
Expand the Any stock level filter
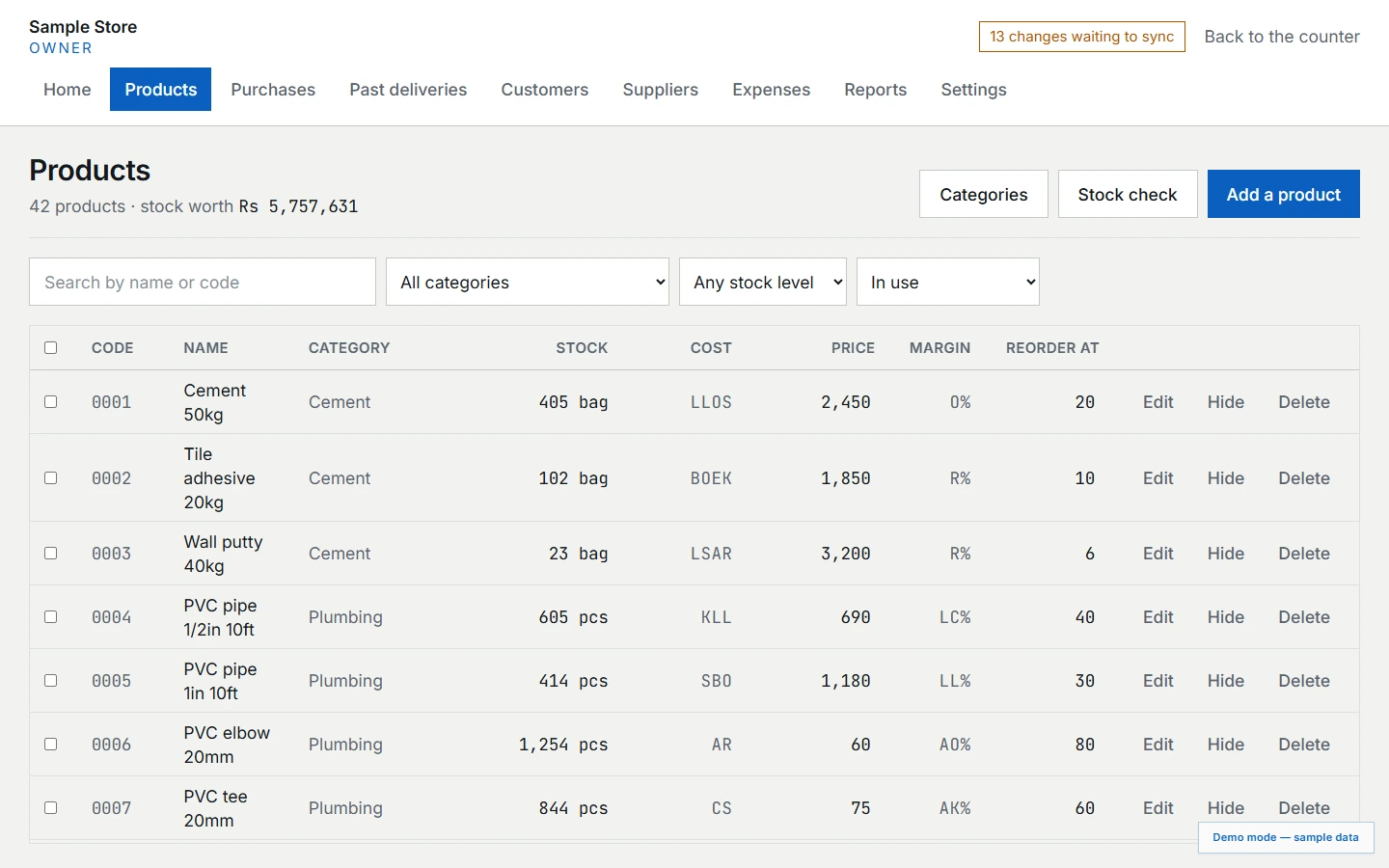click(x=763, y=282)
